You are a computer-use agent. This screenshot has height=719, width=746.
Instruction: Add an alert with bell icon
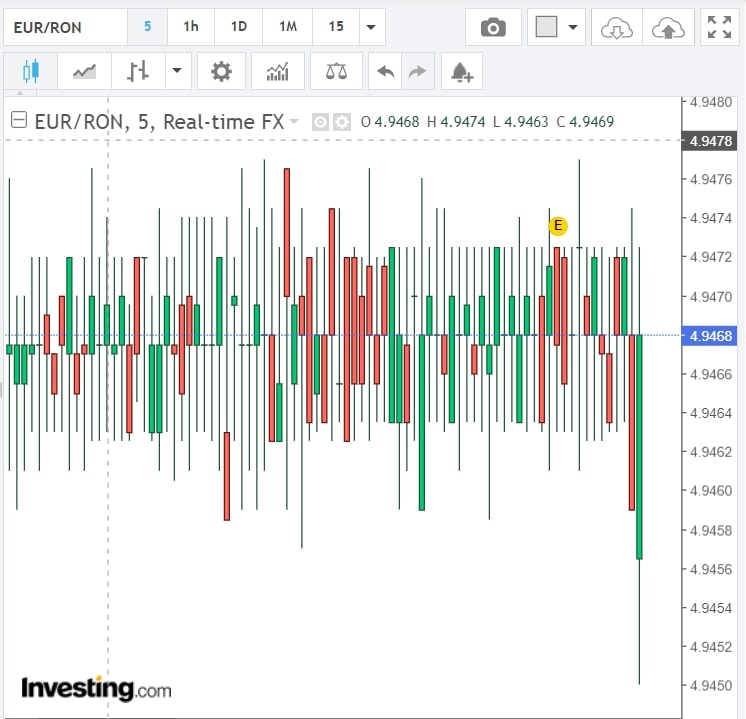pyautogui.click(x=461, y=71)
